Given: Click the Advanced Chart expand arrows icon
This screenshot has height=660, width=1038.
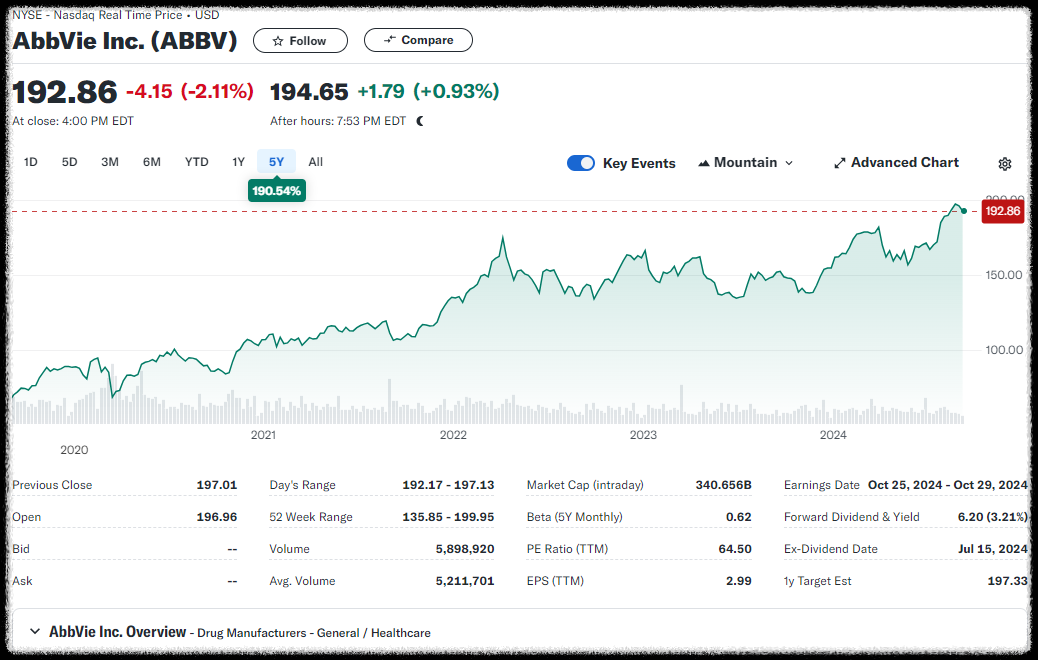Looking at the screenshot, I should pyautogui.click(x=839, y=163).
